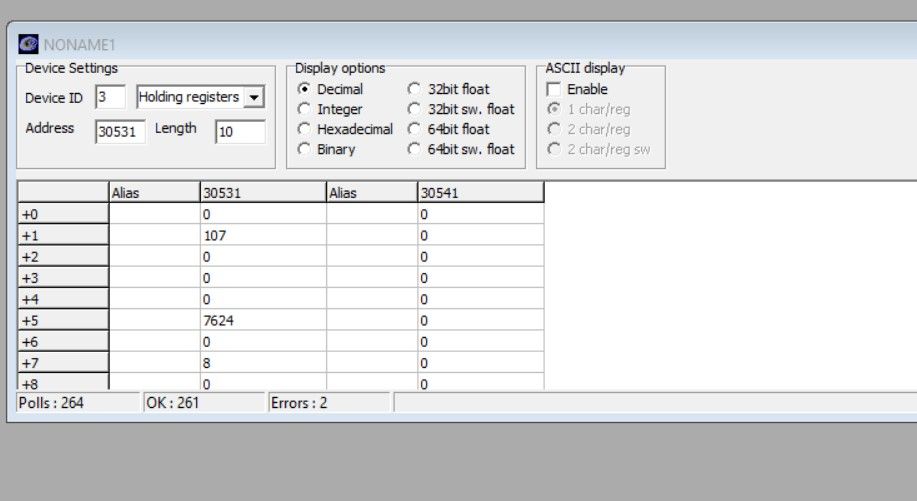Click the cell with value 7624

pyautogui.click(x=263, y=320)
